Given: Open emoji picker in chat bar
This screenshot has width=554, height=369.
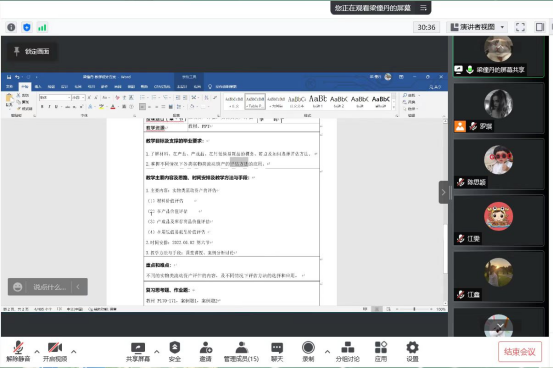Looking at the screenshot, I should (18, 287).
